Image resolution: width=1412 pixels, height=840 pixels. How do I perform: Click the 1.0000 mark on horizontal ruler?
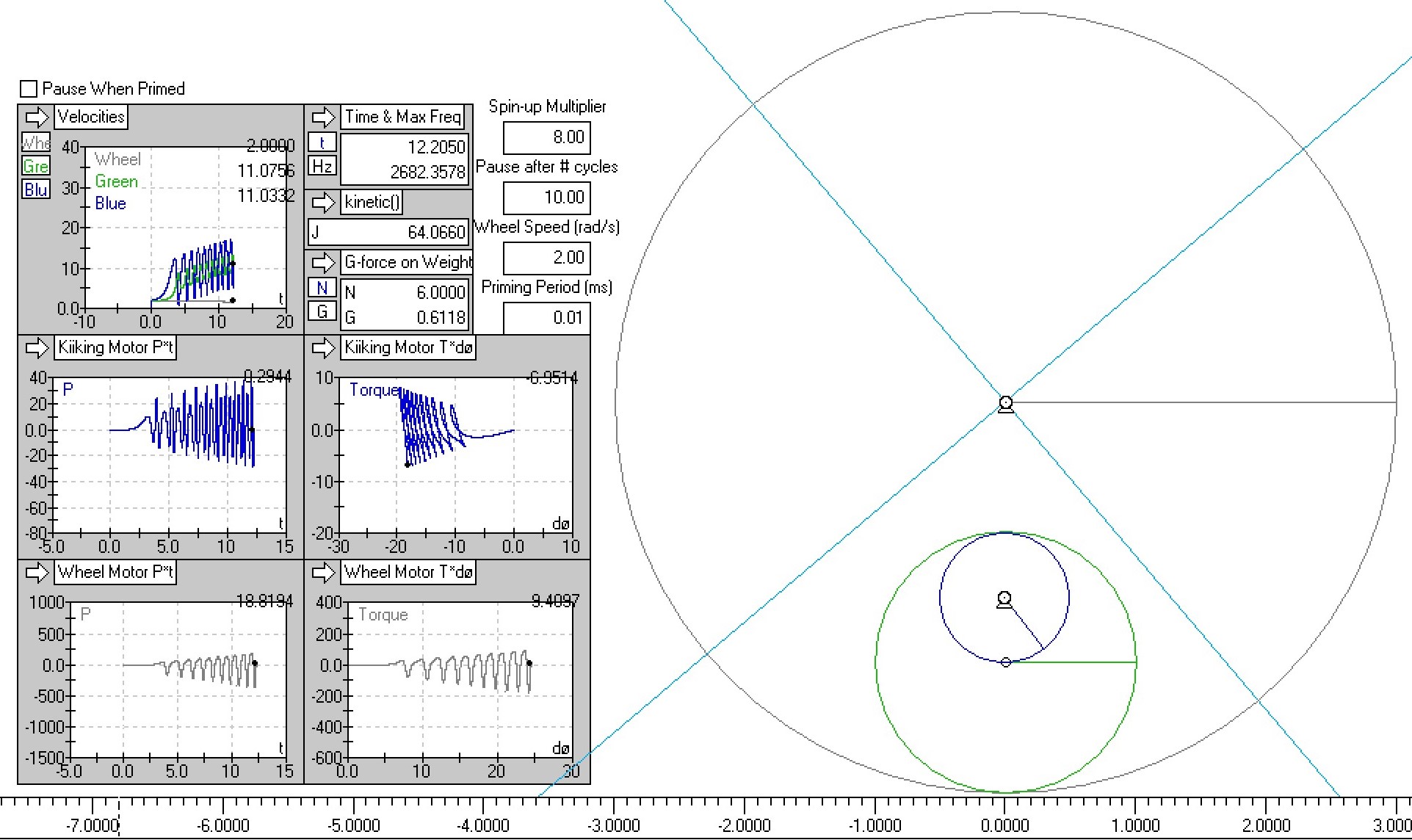pos(1135,825)
